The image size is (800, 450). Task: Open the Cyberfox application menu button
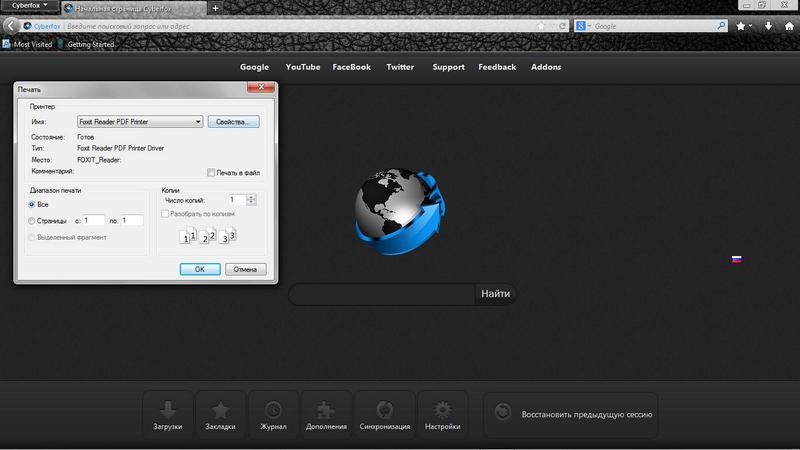pyautogui.click(x=30, y=6)
